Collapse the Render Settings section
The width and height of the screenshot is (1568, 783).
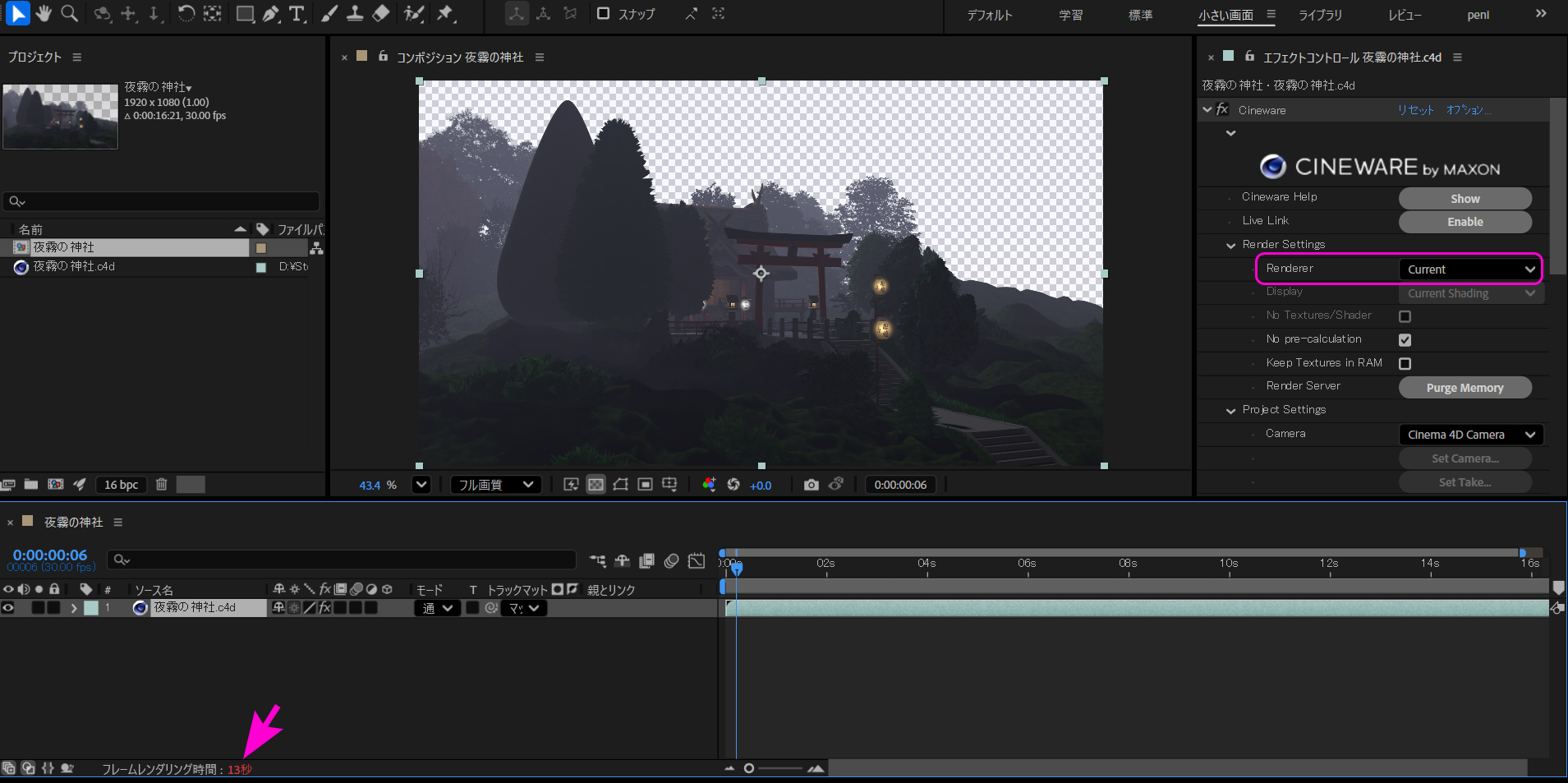1230,245
